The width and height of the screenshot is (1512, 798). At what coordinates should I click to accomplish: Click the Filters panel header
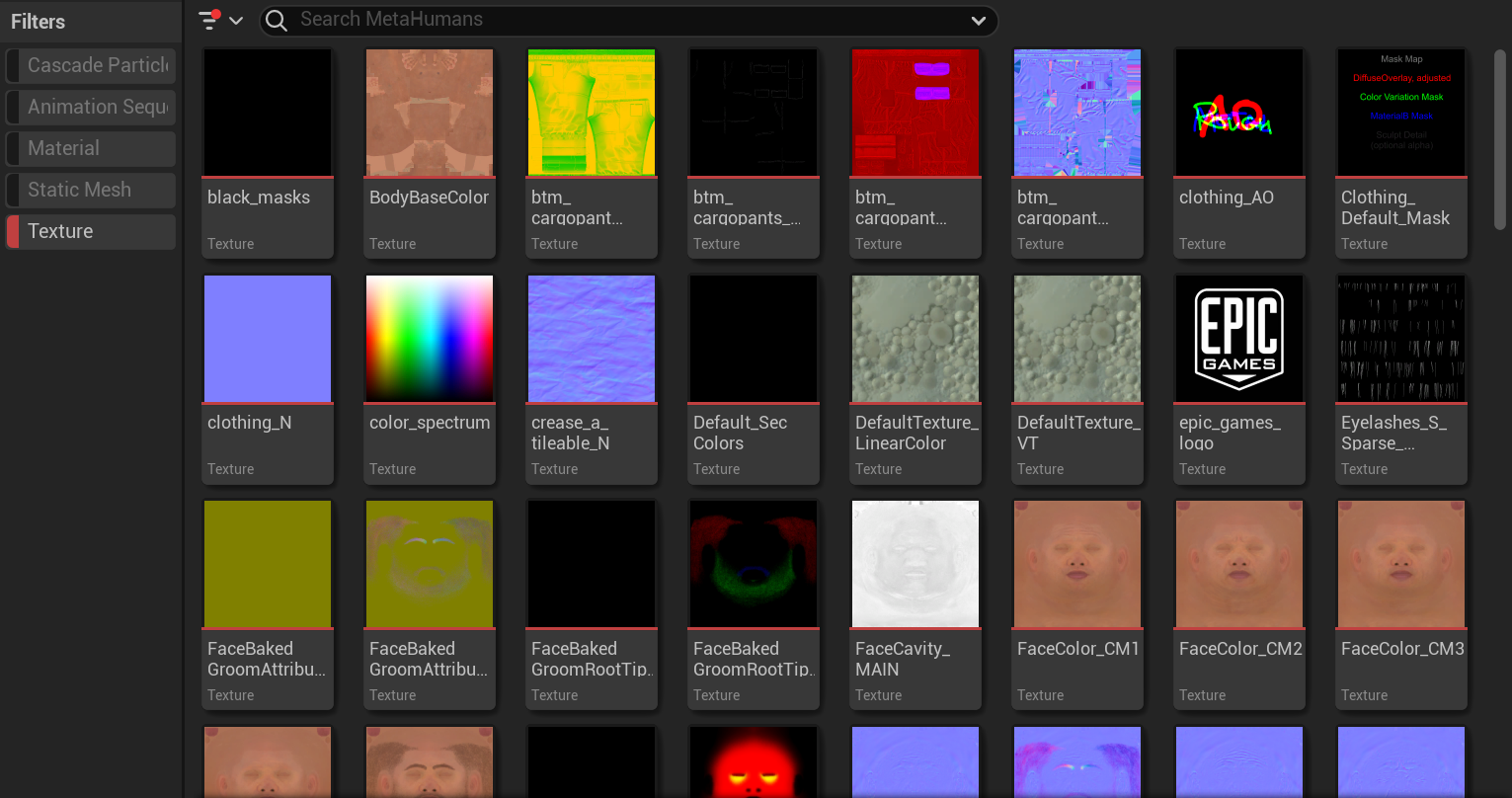[91, 22]
